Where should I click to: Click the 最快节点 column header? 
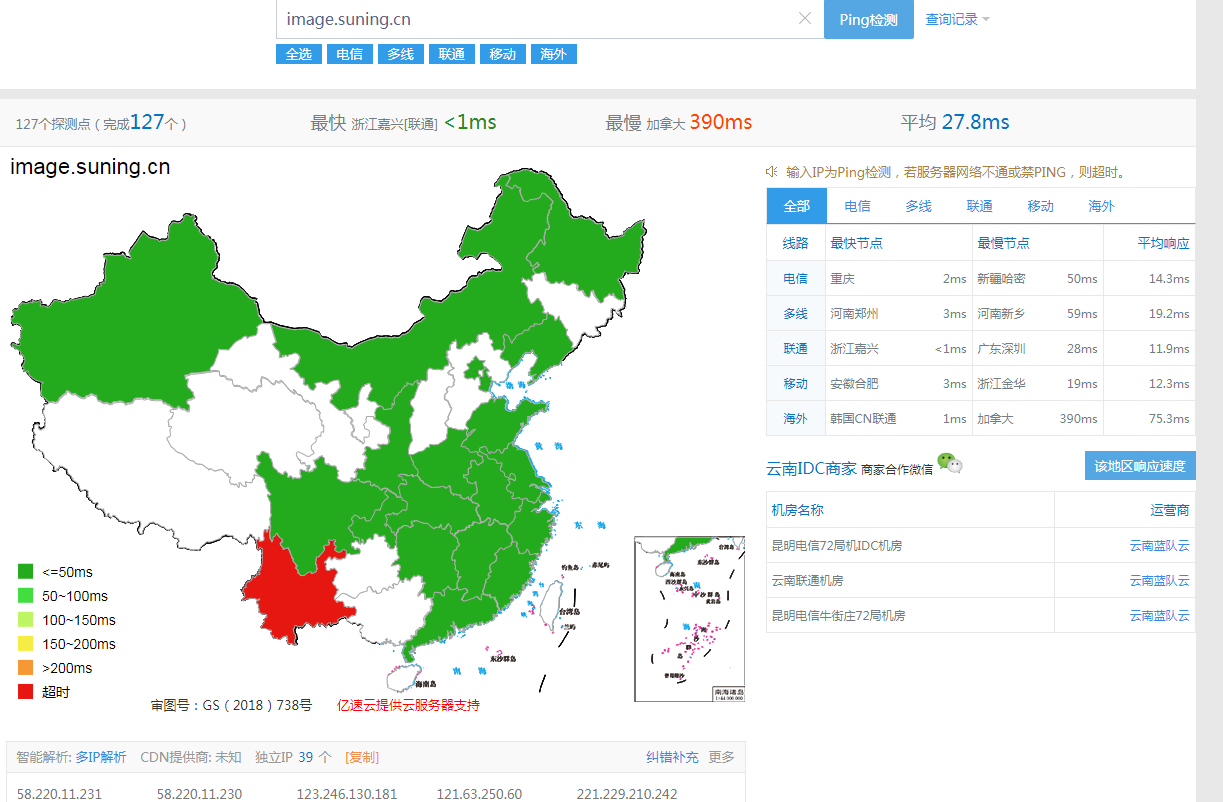[856, 243]
